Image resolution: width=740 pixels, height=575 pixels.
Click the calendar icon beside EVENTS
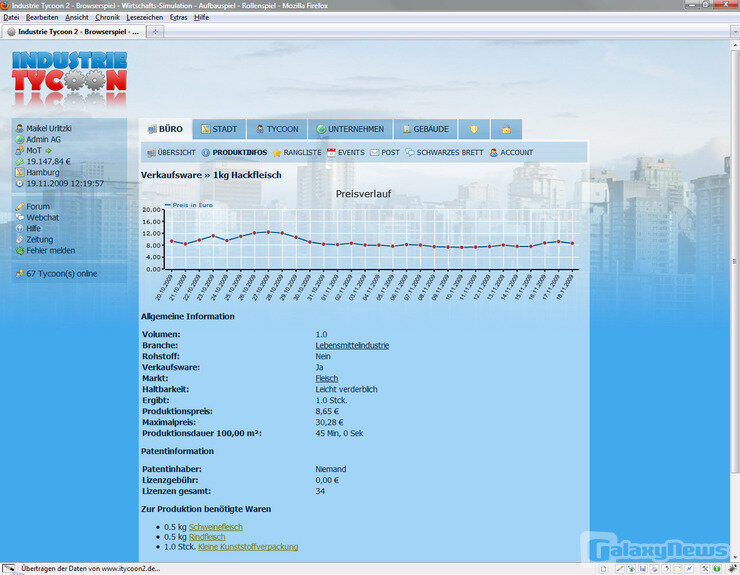coord(331,152)
